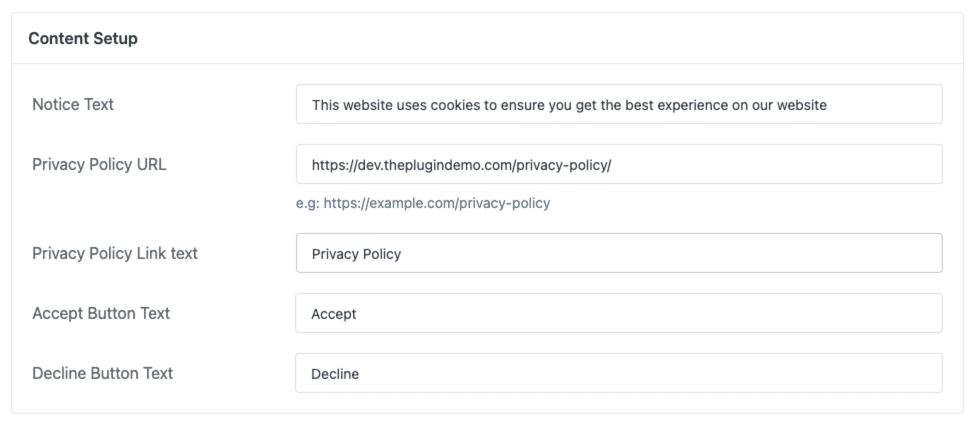The width and height of the screenshot is (973, 423).
Task: Click the "Privacy Policy" value in link text field
Action: point(356,254)
